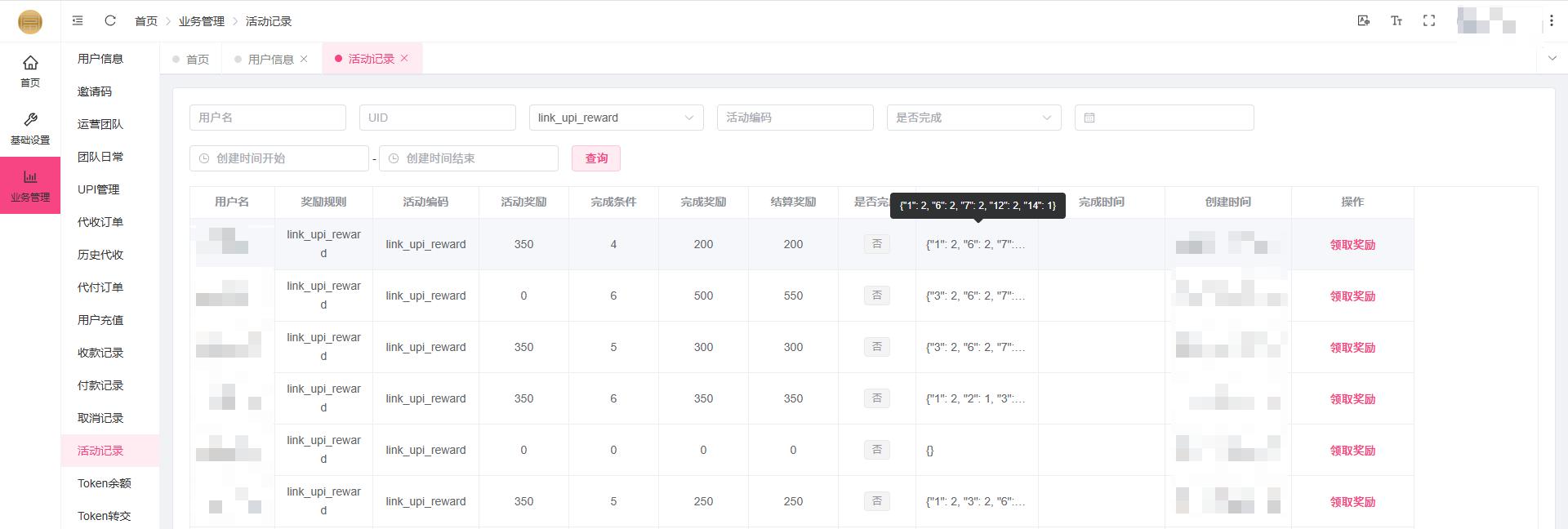Open the 是否完成 dropdown
1568x529 pixels.
(x=973, y=118)
